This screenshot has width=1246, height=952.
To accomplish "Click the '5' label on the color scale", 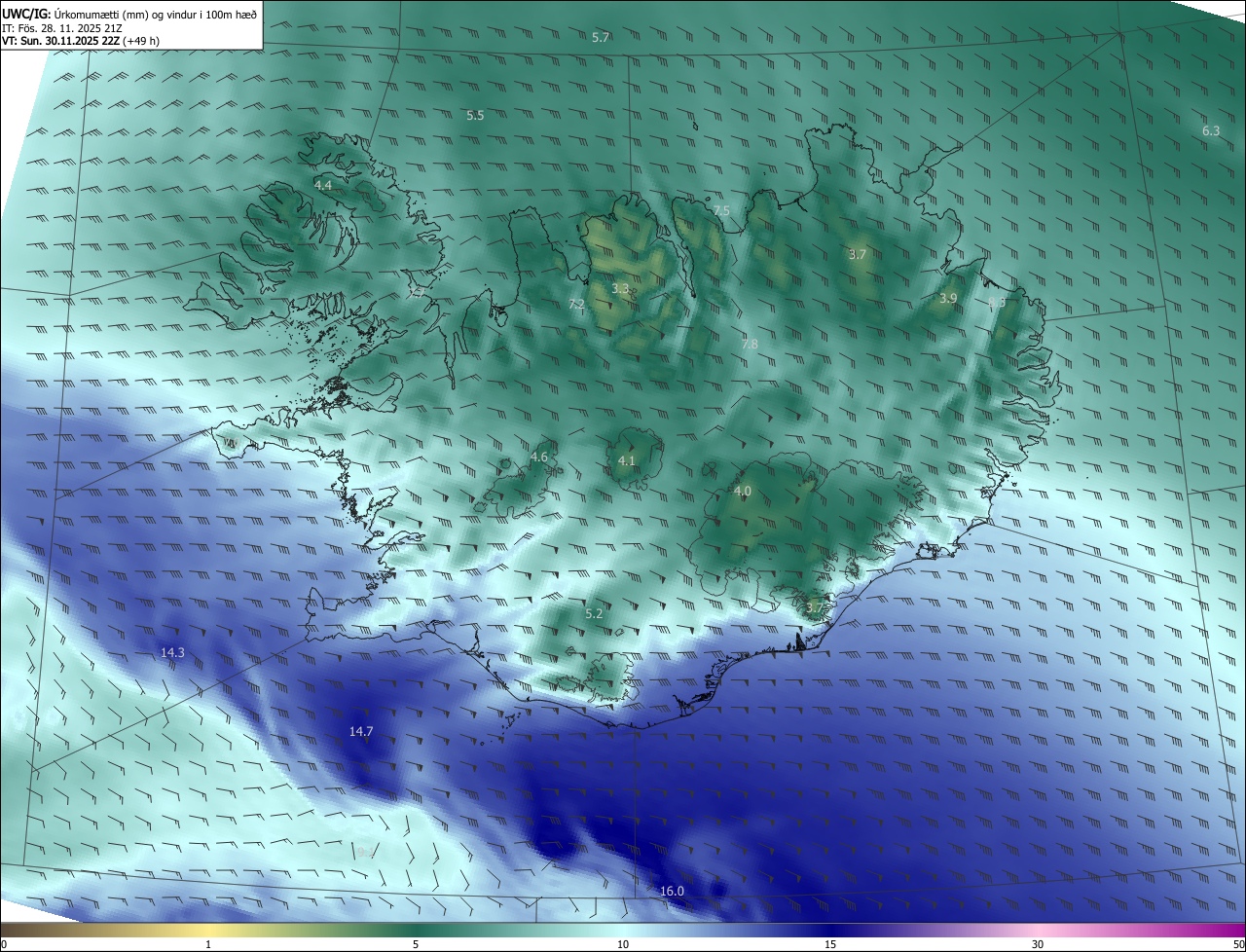I will [416, 944].
